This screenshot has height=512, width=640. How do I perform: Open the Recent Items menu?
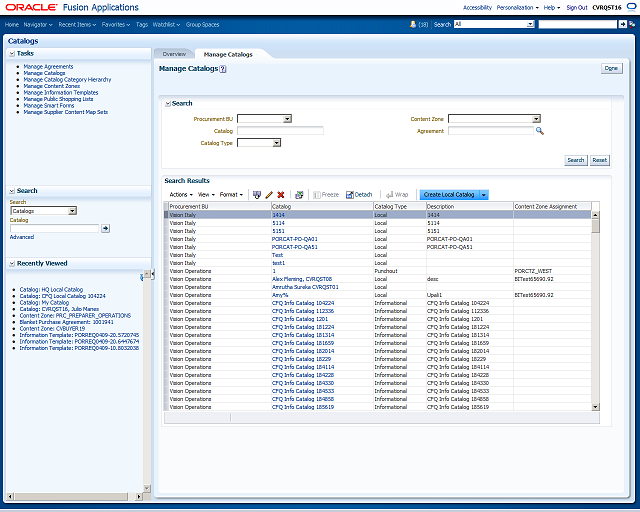tap(77, 24)
